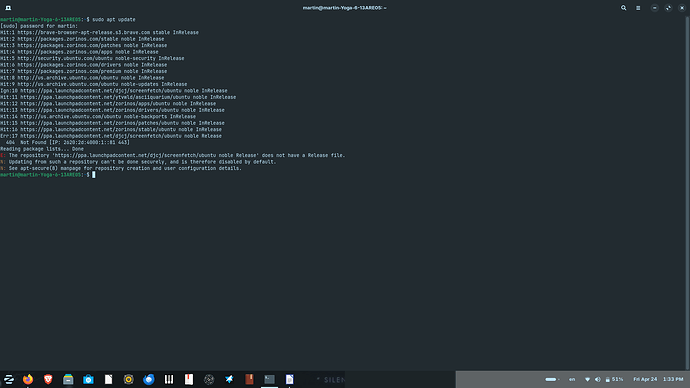This screenshot has height=388, width=690.
Task: Click the '[sudo] password for martin:' line
Action: (39, 26)
